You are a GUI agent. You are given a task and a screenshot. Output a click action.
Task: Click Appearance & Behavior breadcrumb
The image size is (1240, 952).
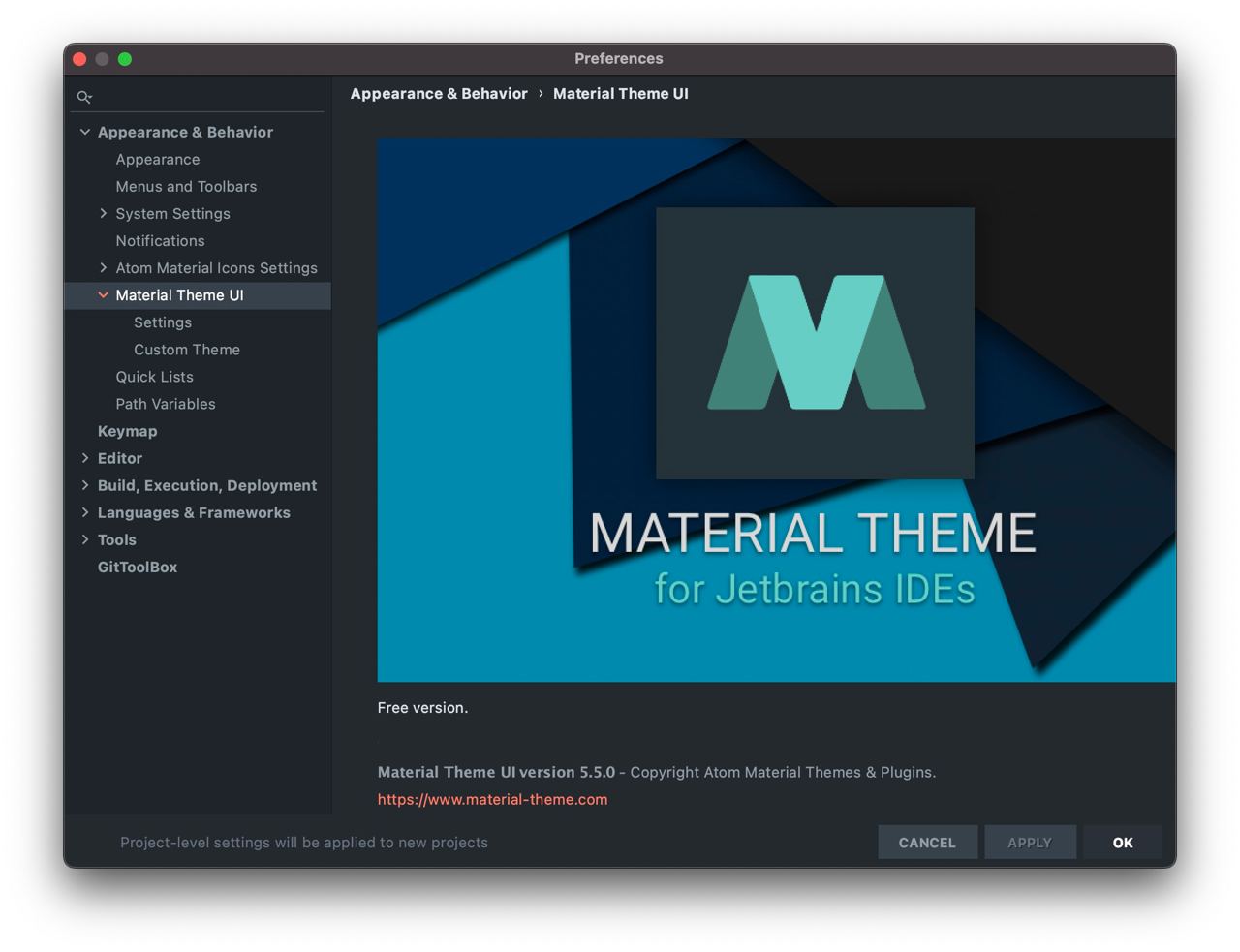(439, 93)
